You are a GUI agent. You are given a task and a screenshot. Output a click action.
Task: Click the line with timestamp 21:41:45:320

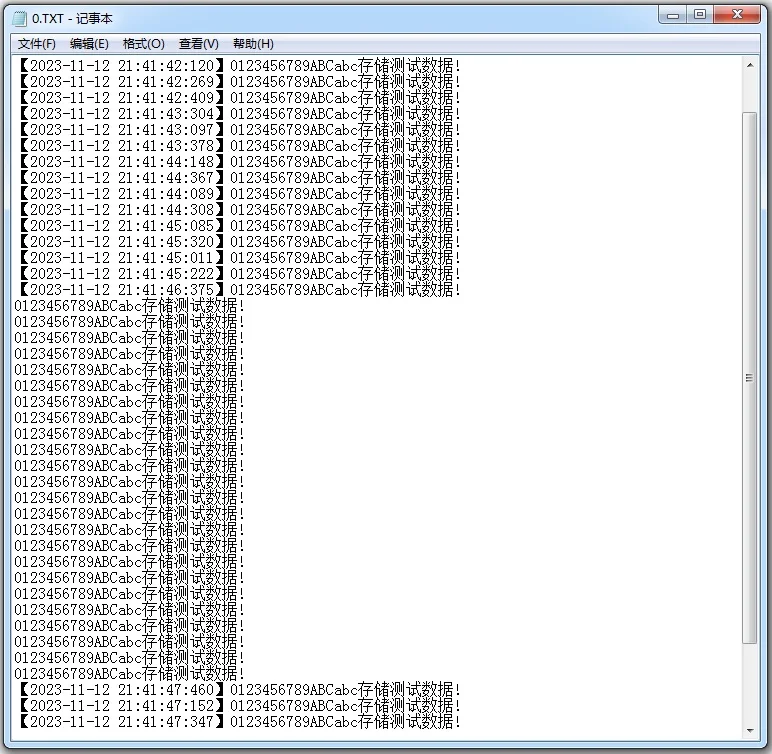pyautogui.click(x=239, y=241)
